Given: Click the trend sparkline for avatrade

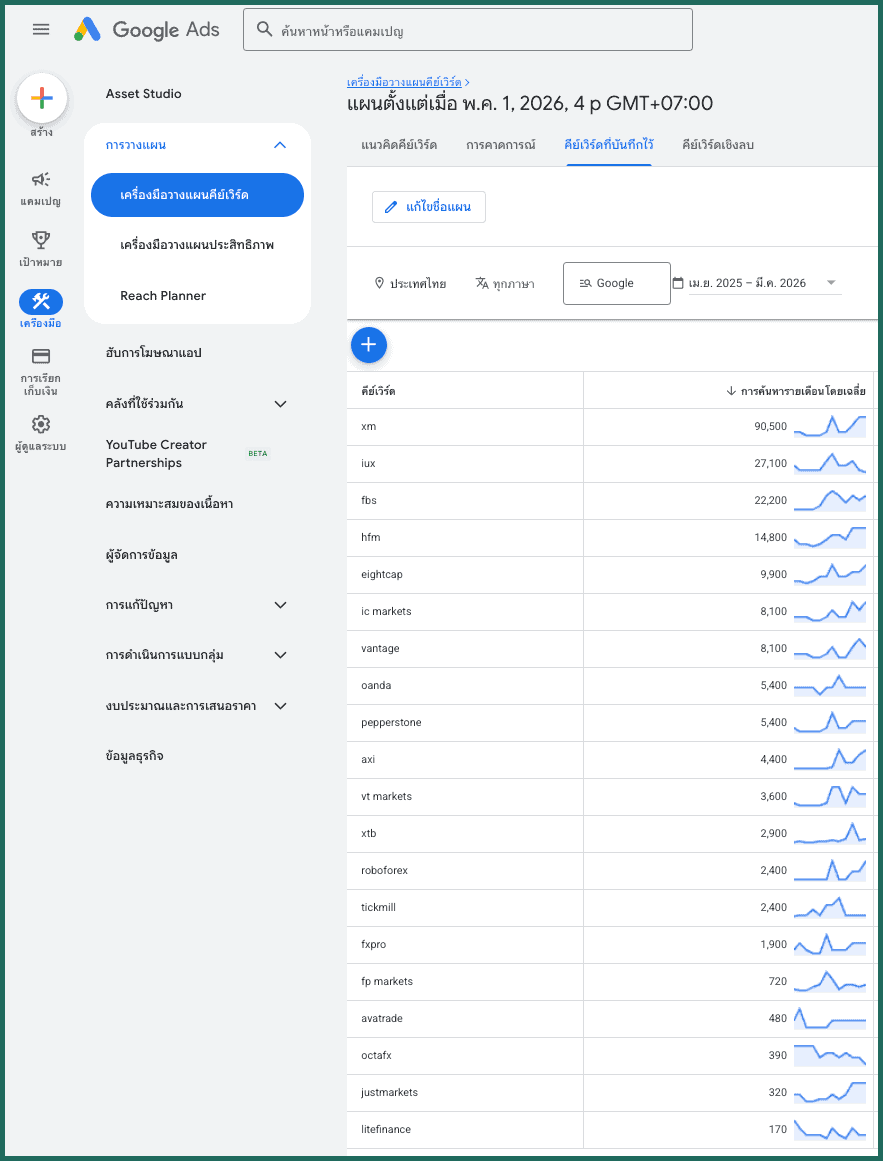Looking at the screenshot, I should point(830,1018).
